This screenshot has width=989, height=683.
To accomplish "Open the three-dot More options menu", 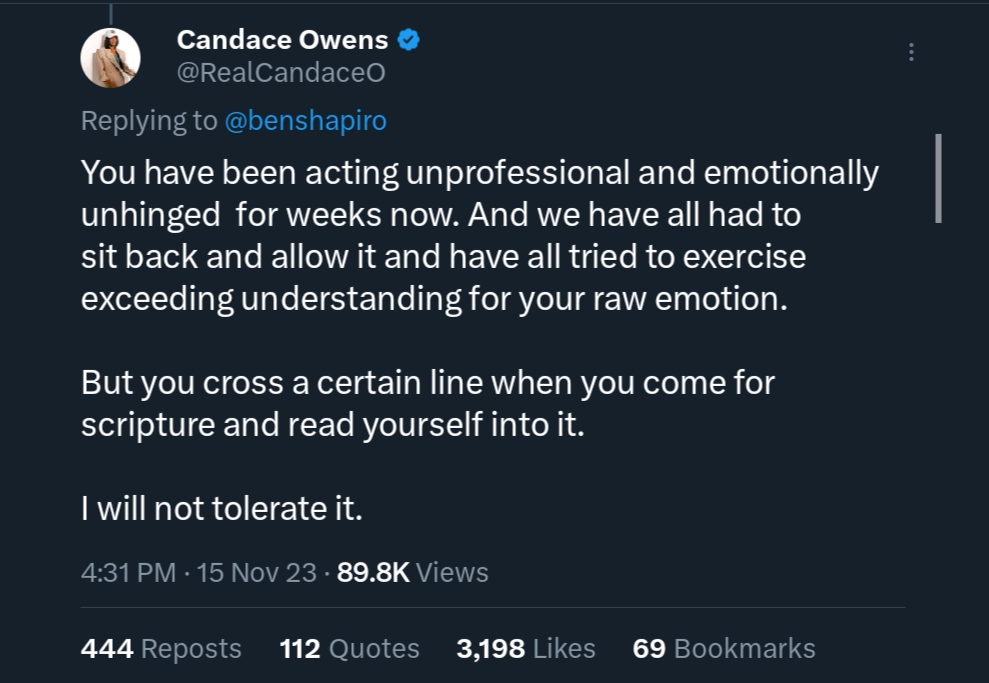I will point(911,52).
